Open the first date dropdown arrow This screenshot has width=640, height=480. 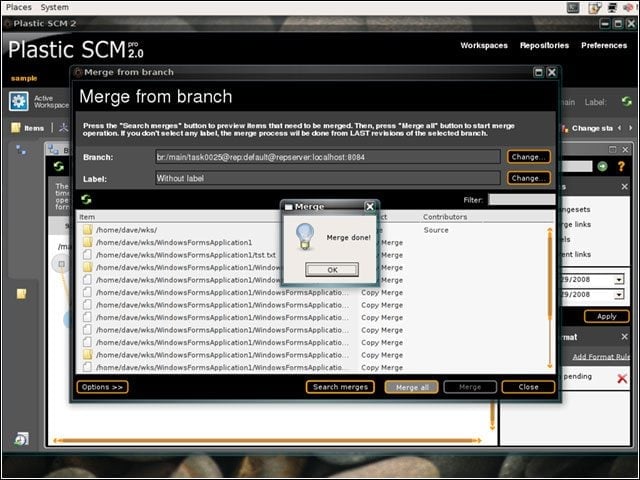(x=619, y=280)
